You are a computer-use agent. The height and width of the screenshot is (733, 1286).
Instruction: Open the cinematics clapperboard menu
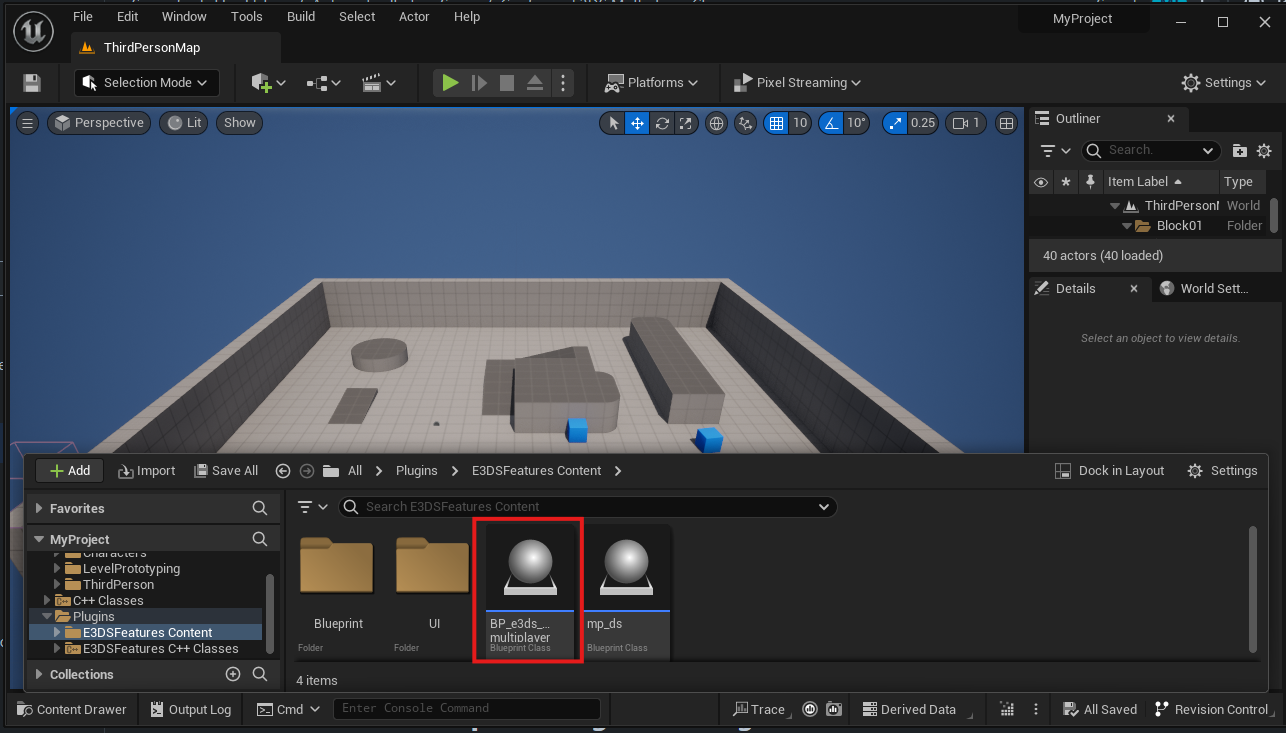coord(378,83)
